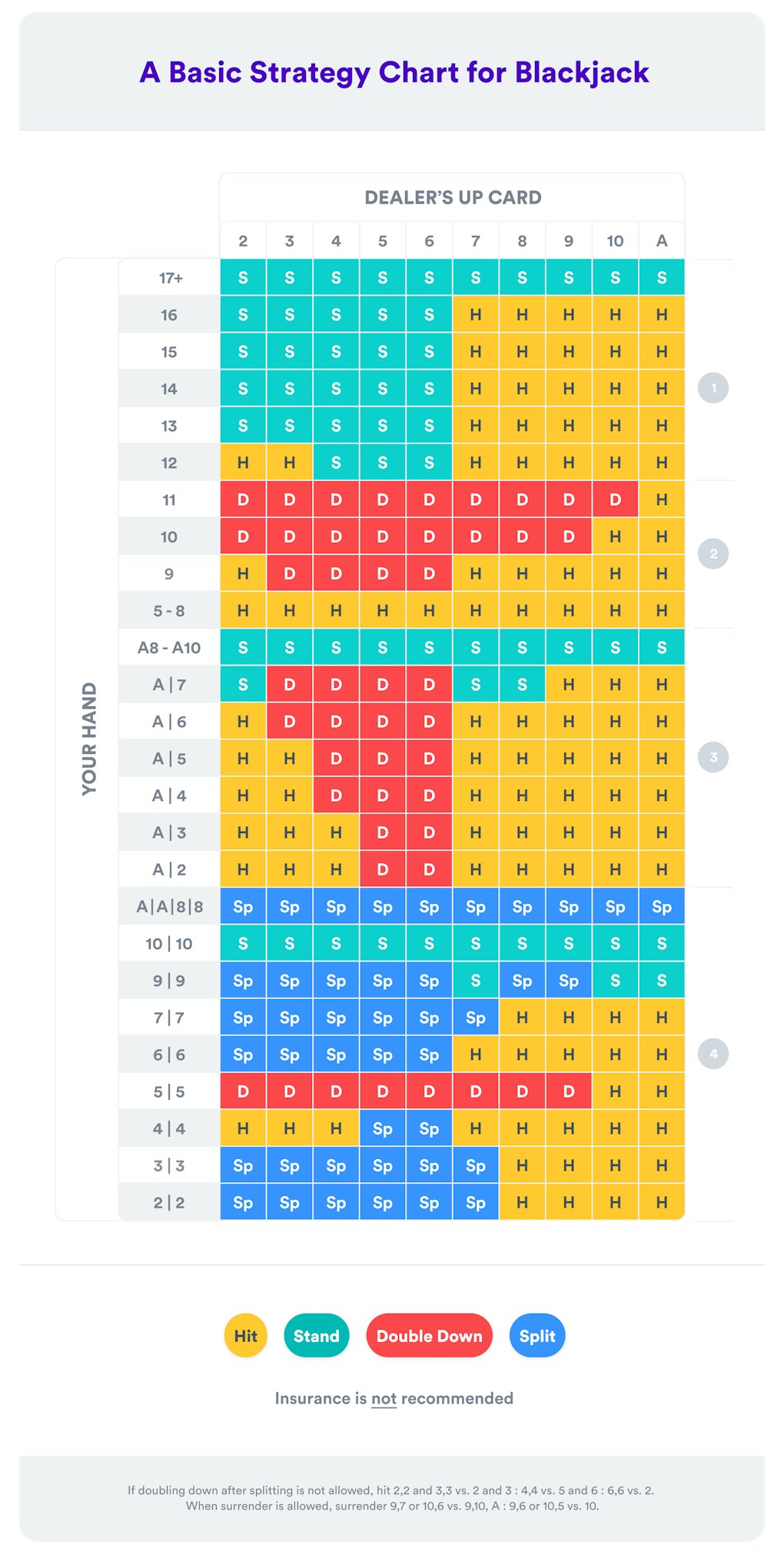Image resolution: width=784 pixels, height=1568 pixels.
Task: Click the 2 | 2 pair row label
Action: click(169, 1203)
